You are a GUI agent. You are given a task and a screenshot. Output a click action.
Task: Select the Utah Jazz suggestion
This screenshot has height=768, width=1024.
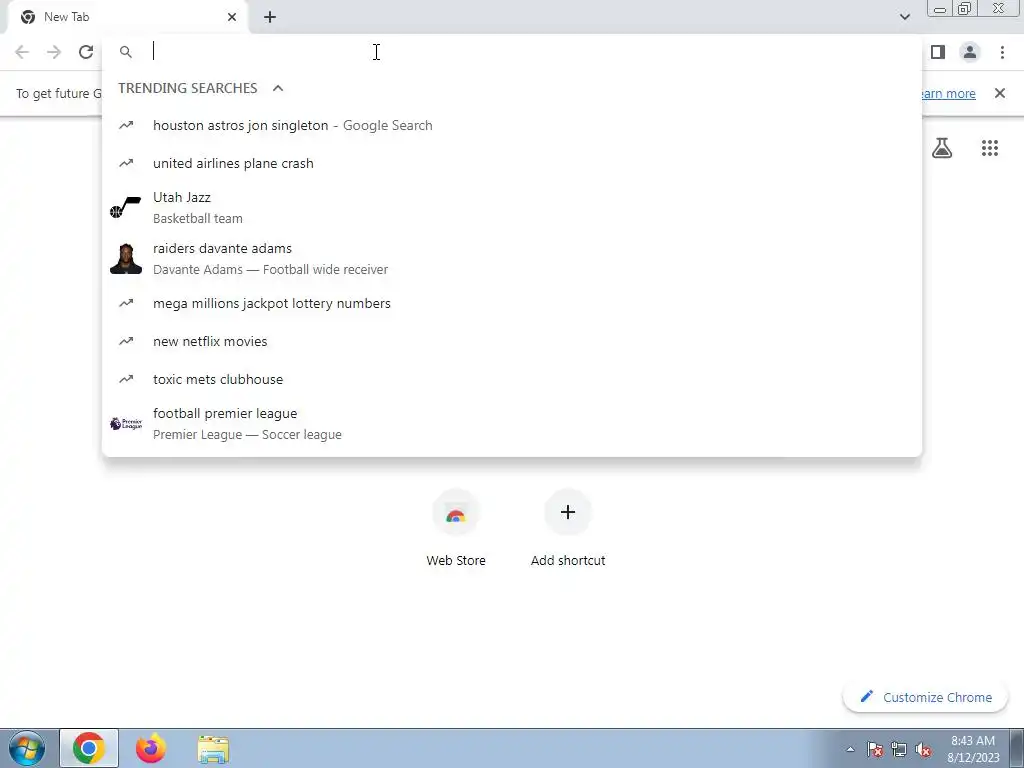512,208
